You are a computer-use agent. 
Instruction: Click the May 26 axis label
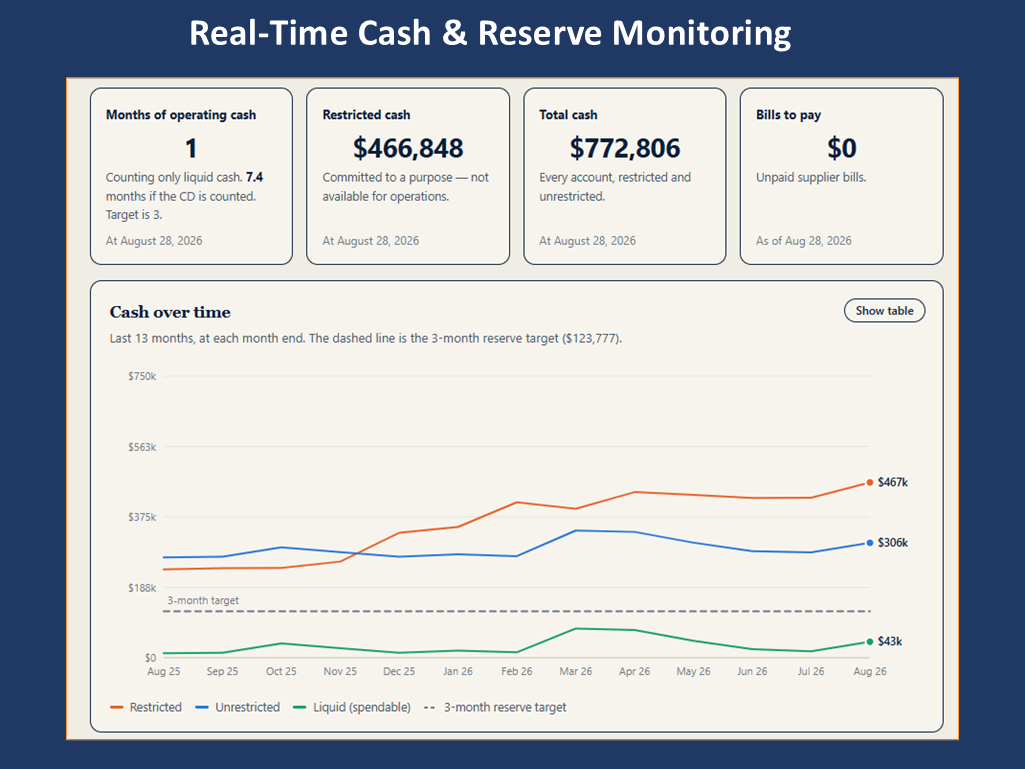(693, 671)
